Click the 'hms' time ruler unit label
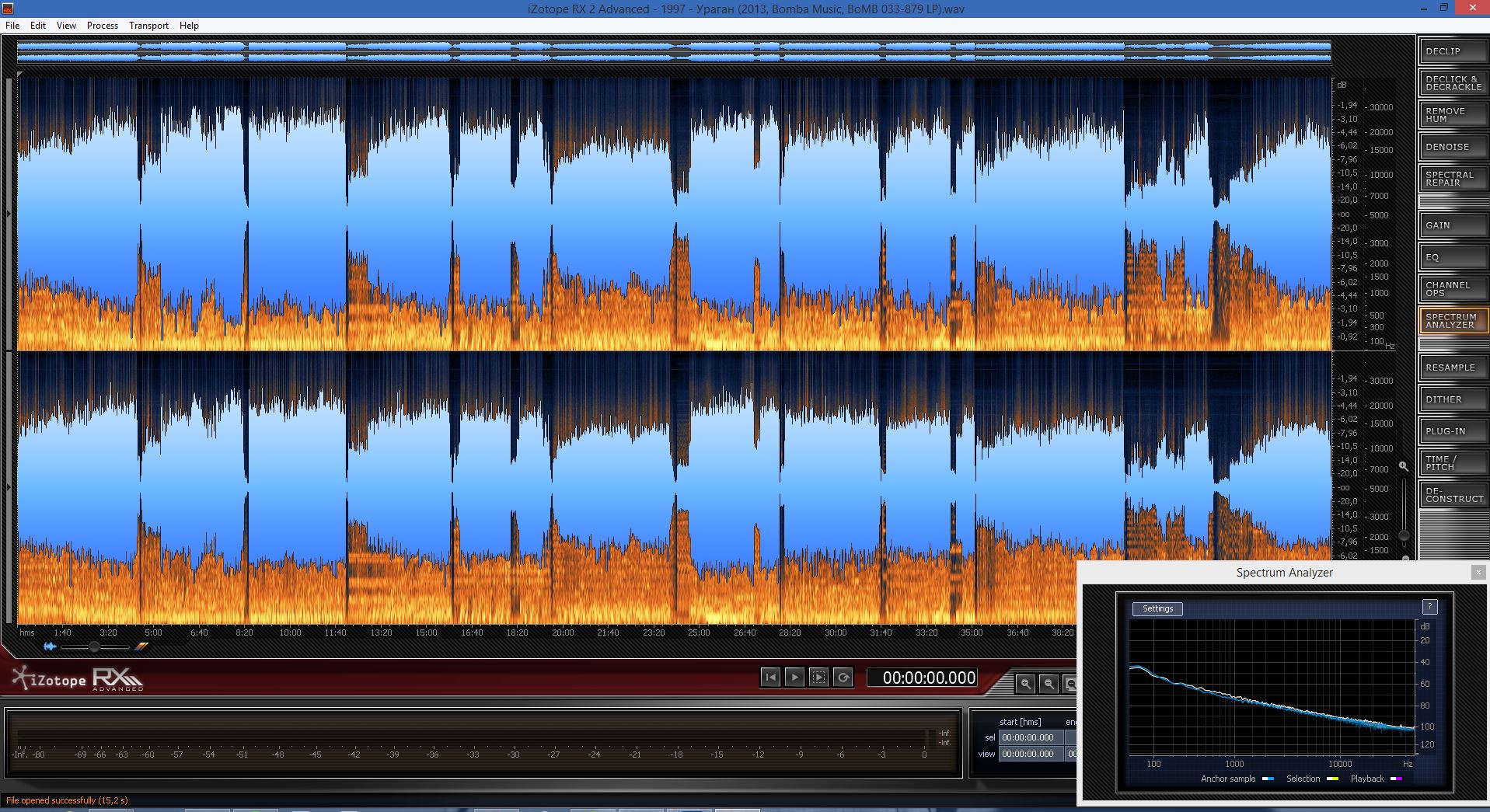The width and height of the screenshot is (1490, 812). tap(27, 633)
